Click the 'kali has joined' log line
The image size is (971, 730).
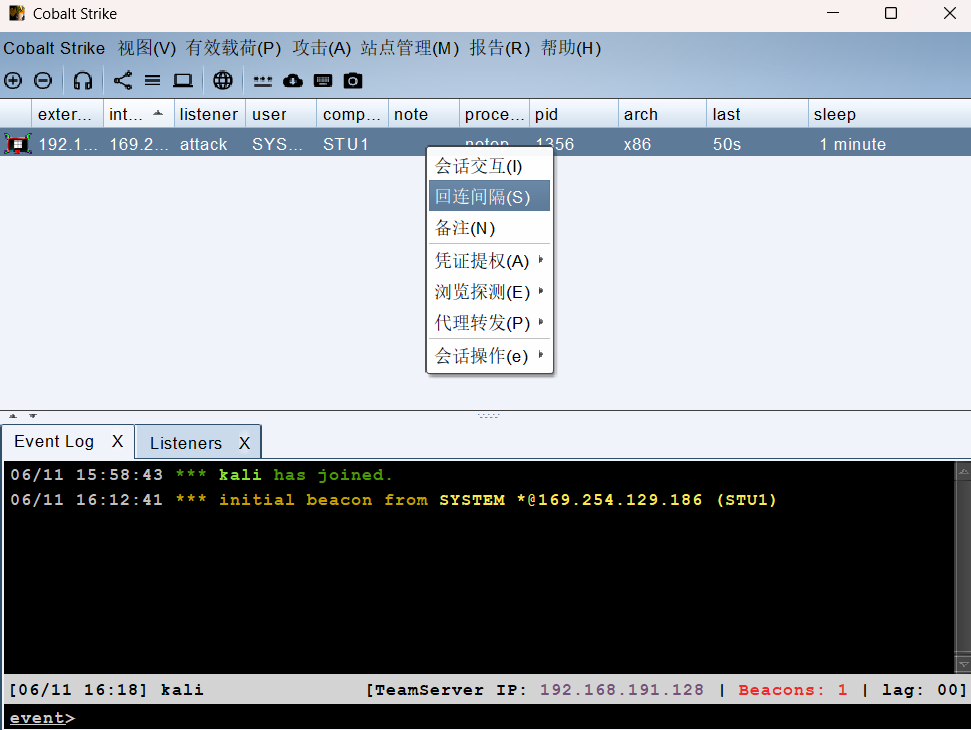pyautogui.click(x=201, y=475)
